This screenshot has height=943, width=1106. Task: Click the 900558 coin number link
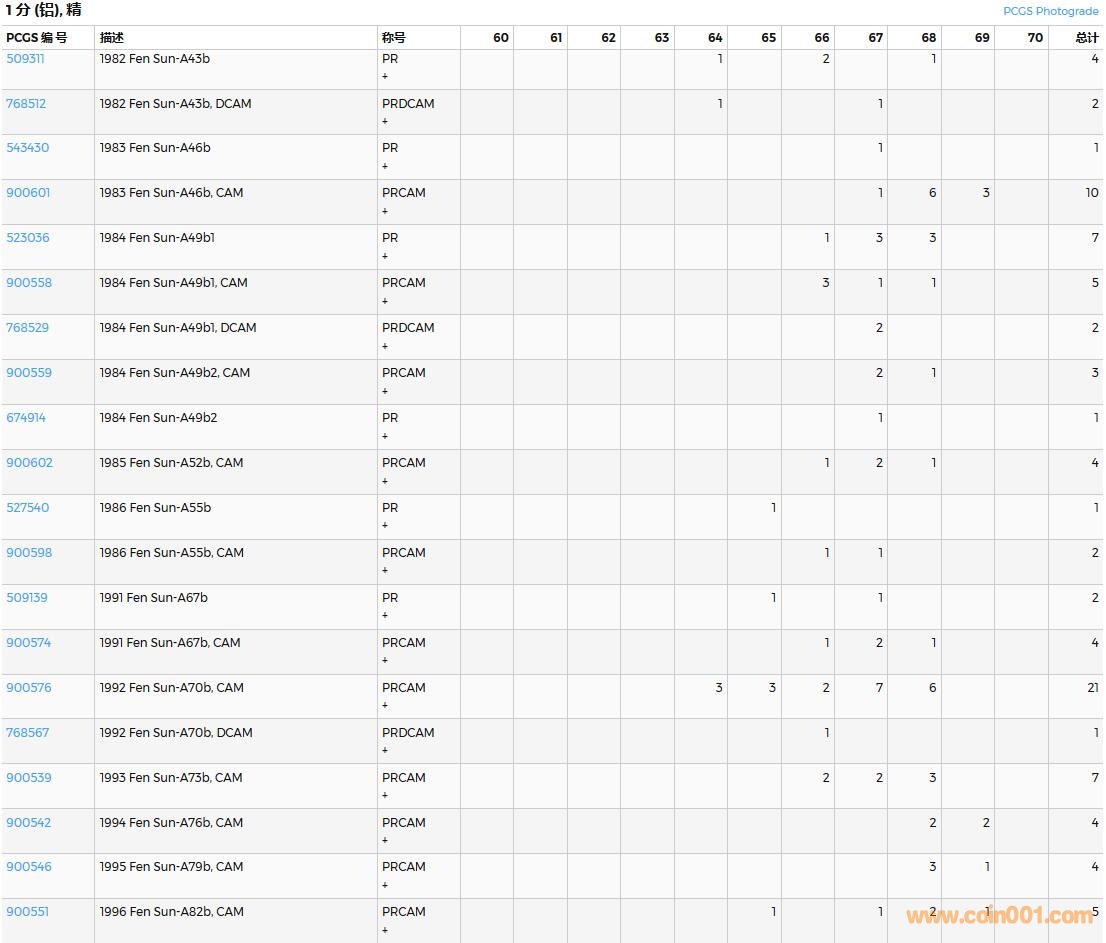[28, 283]
